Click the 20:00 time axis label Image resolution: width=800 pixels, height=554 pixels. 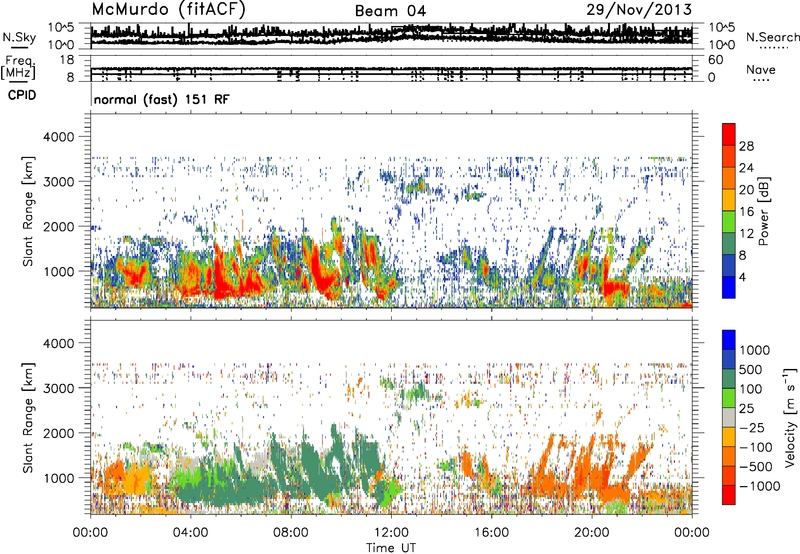click(591, 533)
